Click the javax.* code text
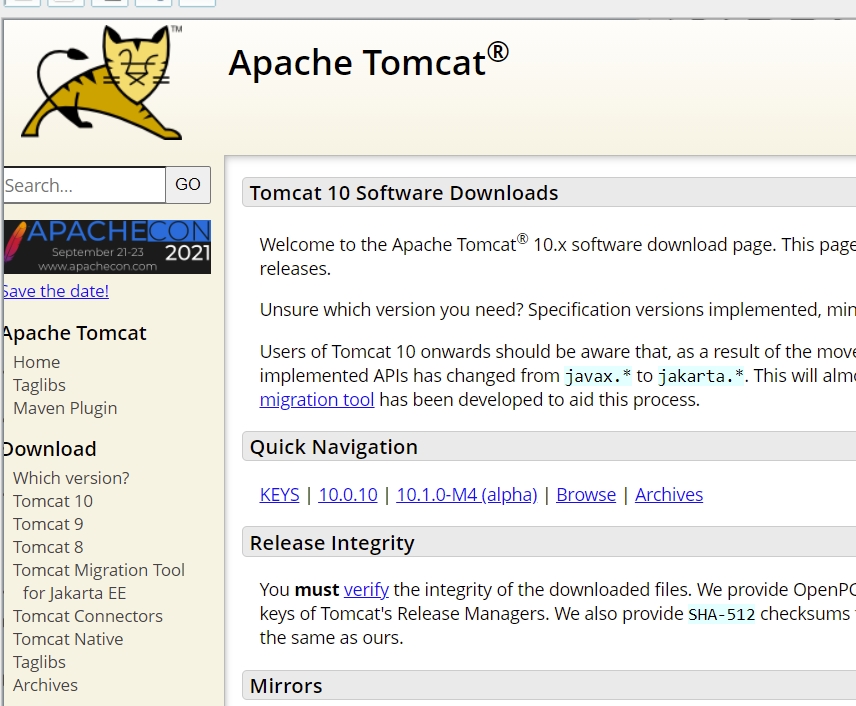Screen dimensions: 856x706 click(598, 376)
